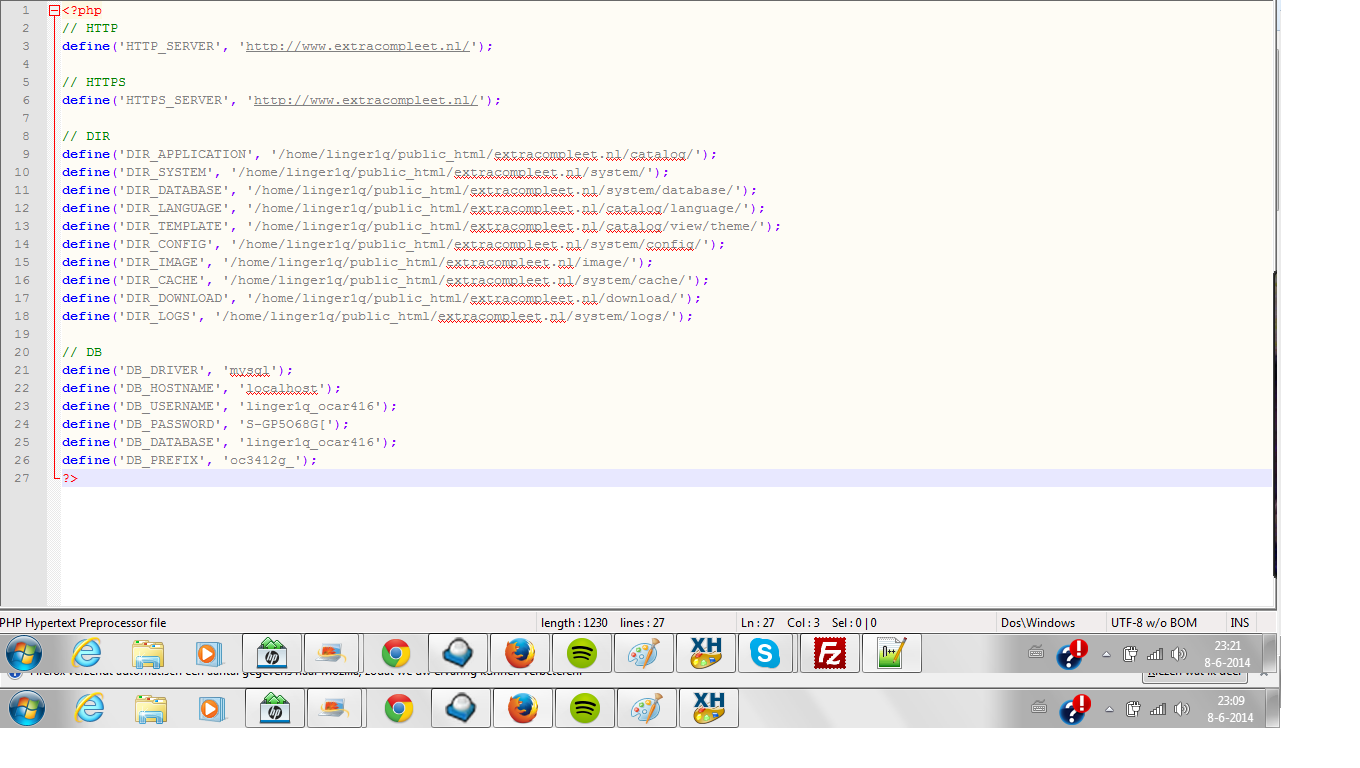Click Paint icon on the 23:09 taskbar

646,708
